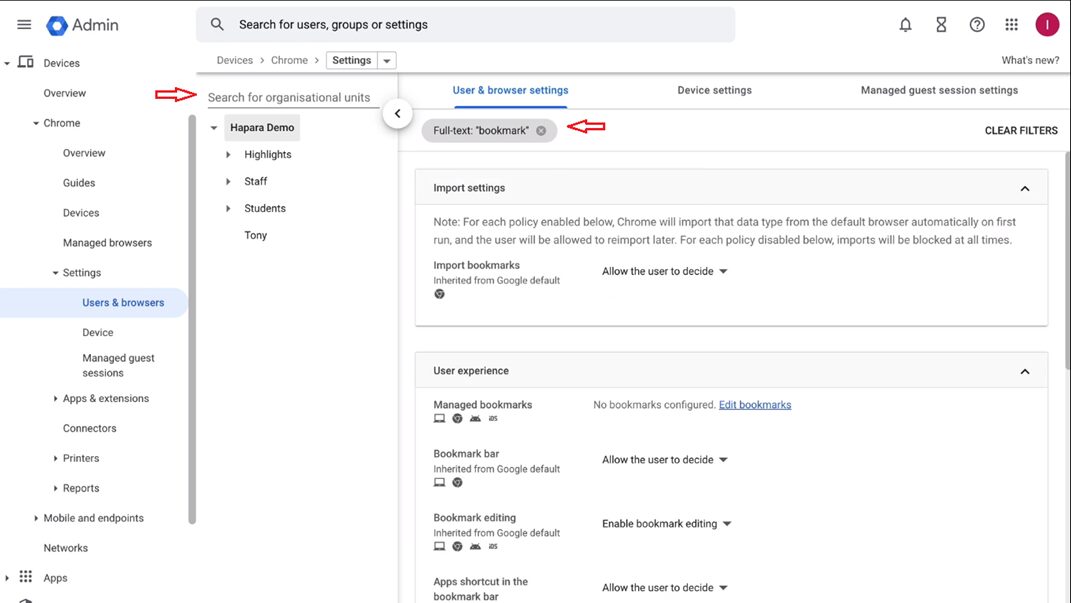1071x603 pixels.
Task: Open Managed browsers in sidebar
Action: point(107,242)
